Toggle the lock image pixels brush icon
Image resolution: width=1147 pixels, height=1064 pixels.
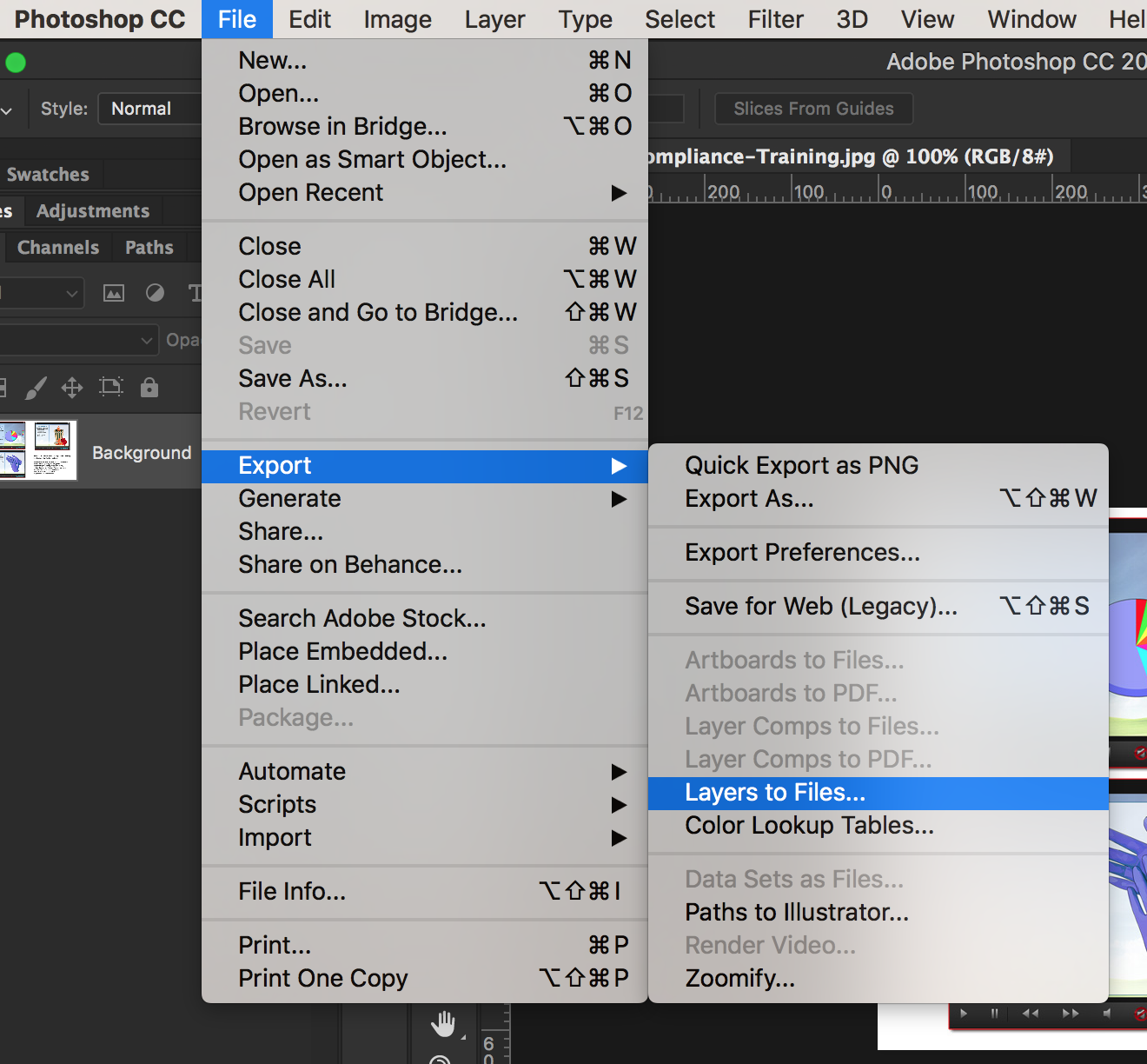click(35, 388)
